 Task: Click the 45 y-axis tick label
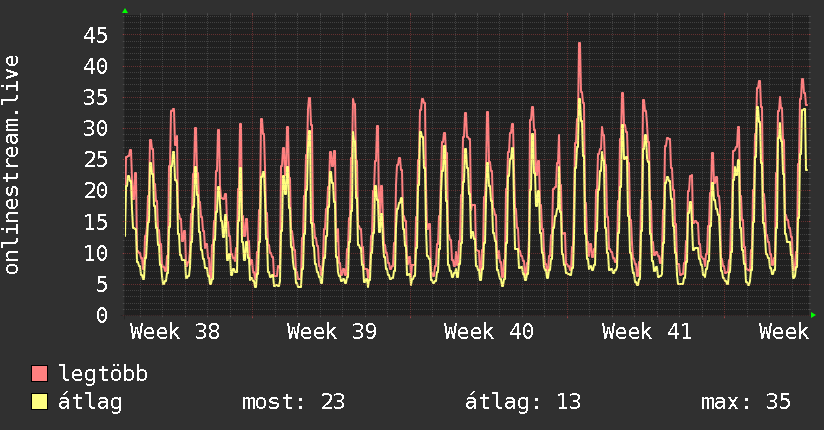[96, 36]
